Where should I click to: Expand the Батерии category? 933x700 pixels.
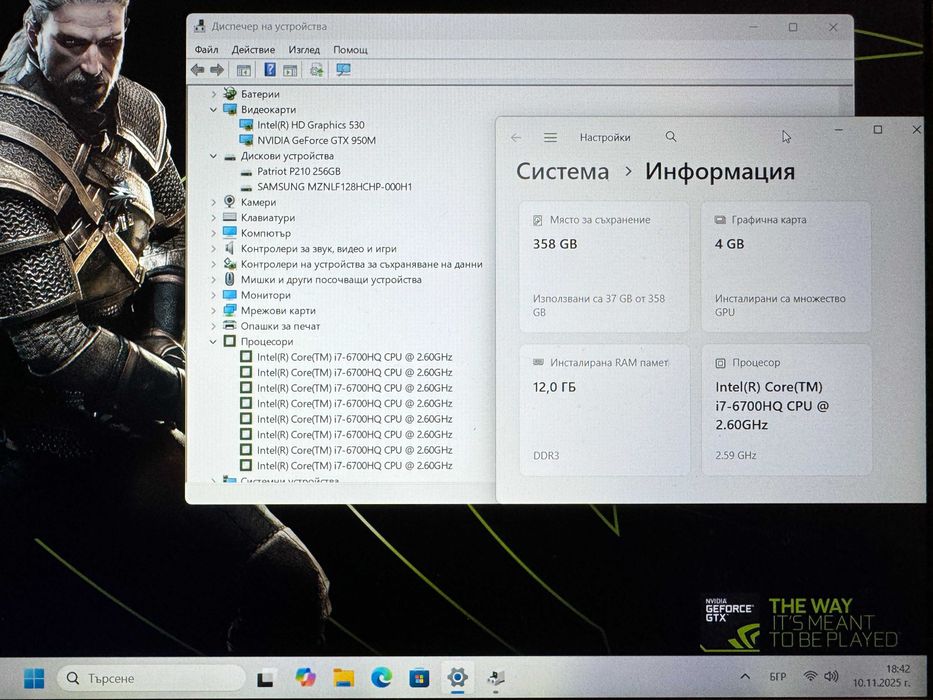(214, 94)
